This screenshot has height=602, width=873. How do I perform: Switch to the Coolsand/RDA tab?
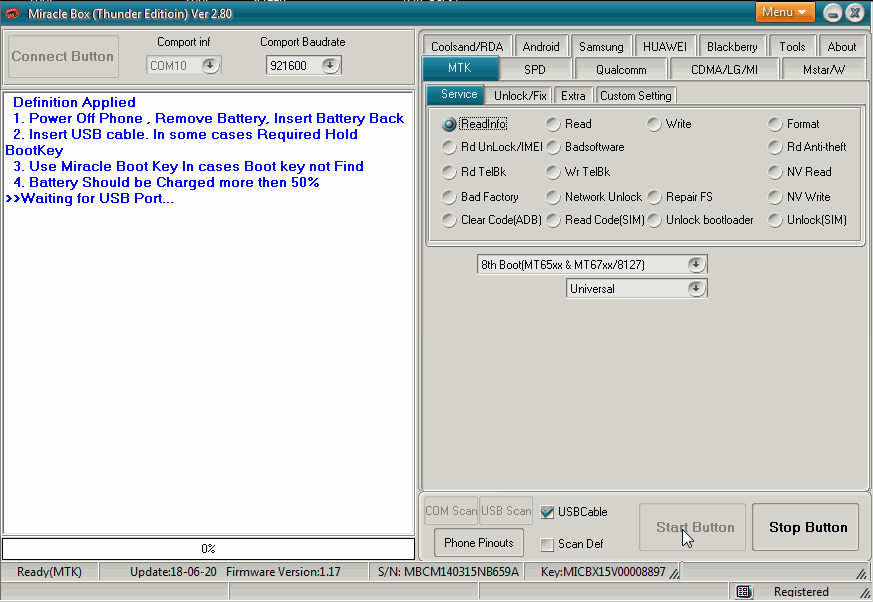pos(467,46)
